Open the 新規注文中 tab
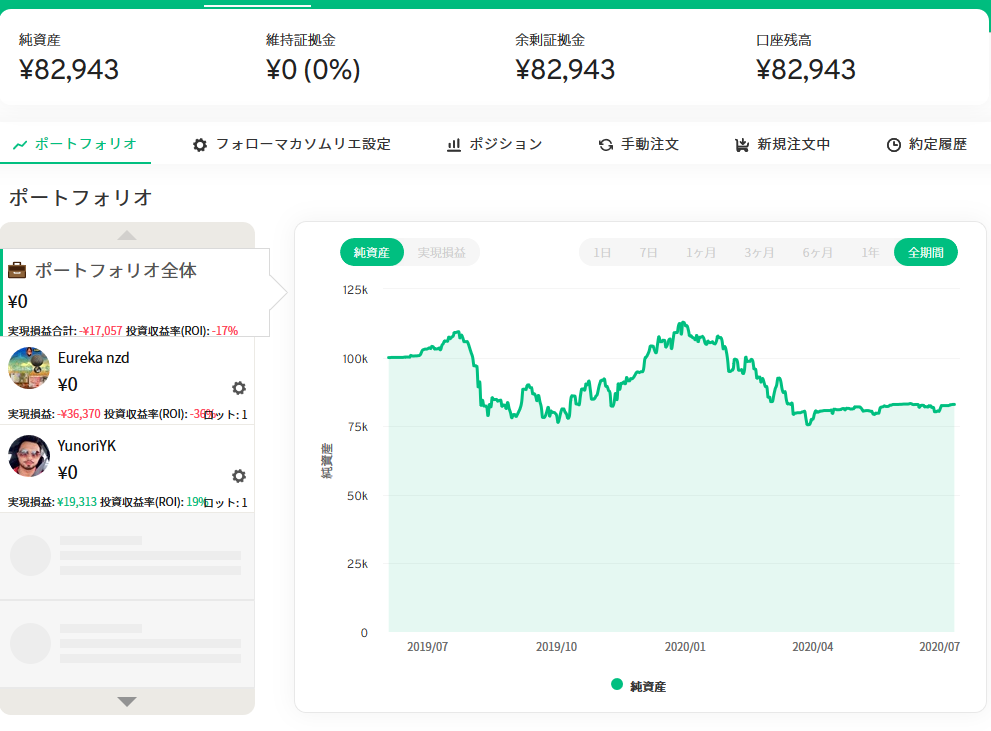The image size is (991, 731). 782,145
